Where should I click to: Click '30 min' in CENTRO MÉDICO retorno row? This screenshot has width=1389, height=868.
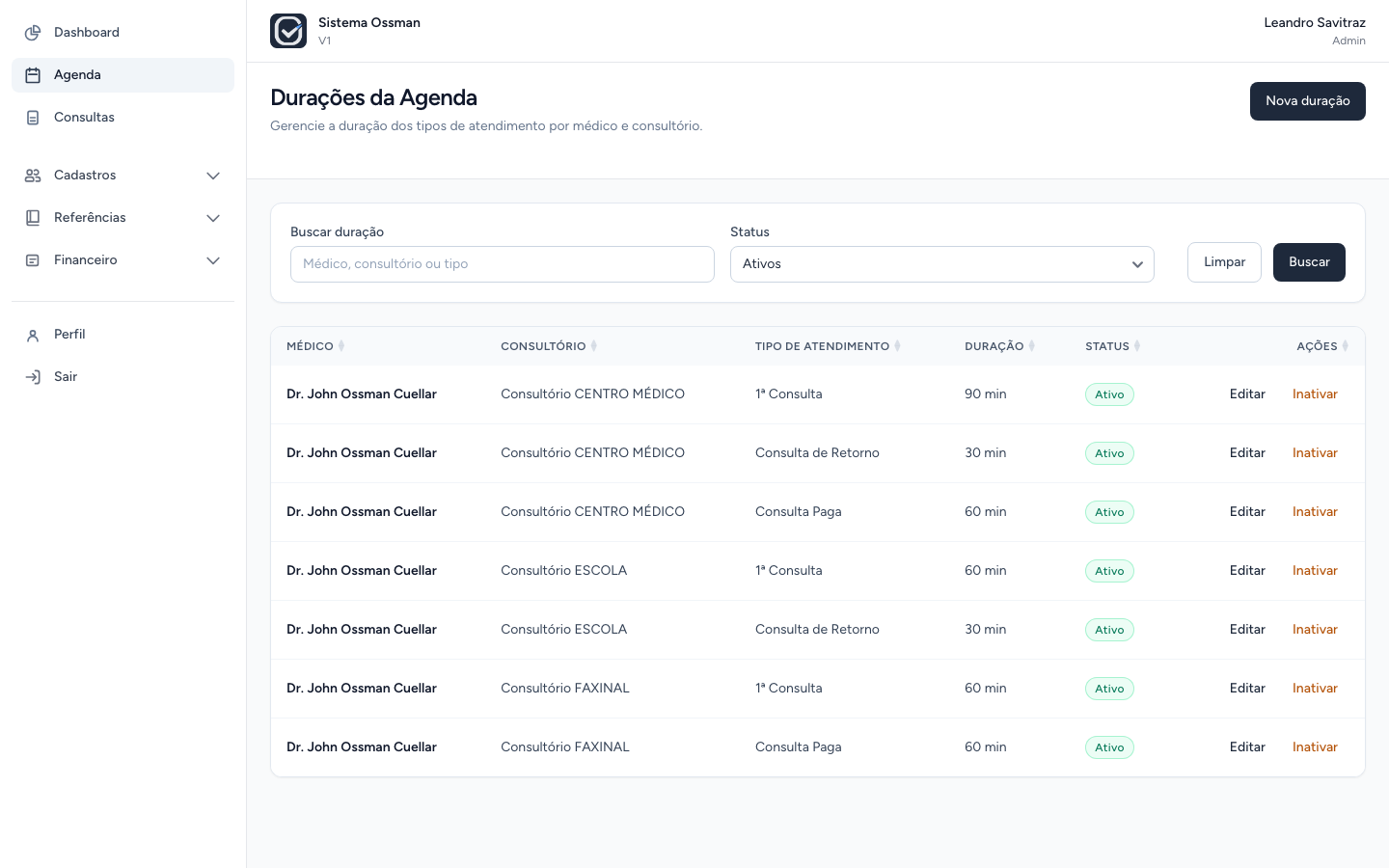click(x=986, y=453)
